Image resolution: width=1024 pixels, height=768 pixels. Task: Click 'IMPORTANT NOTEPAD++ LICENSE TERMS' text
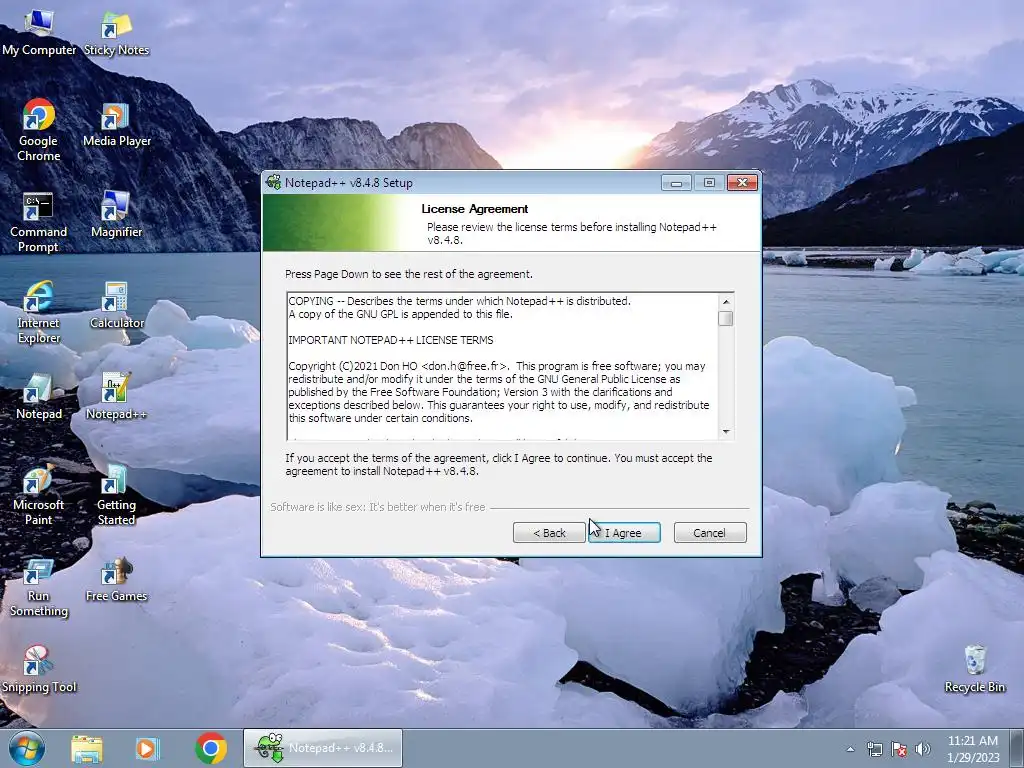coord(391,340)
